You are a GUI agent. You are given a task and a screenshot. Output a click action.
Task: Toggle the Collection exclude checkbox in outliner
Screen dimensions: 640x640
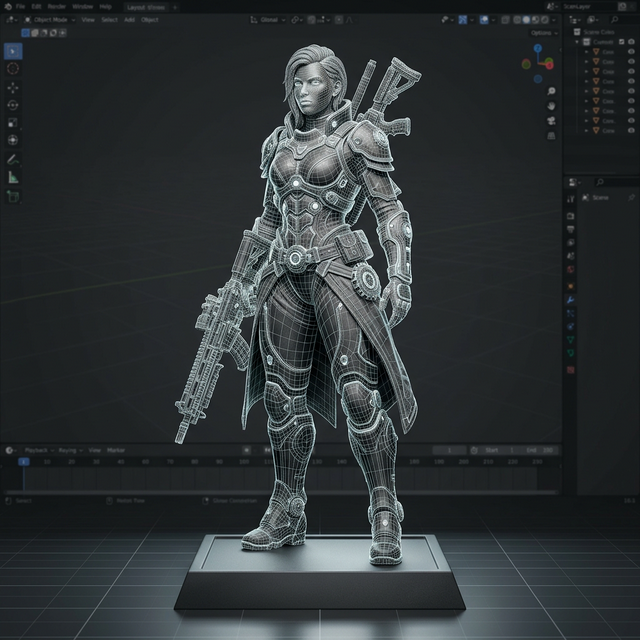point(622,42)
